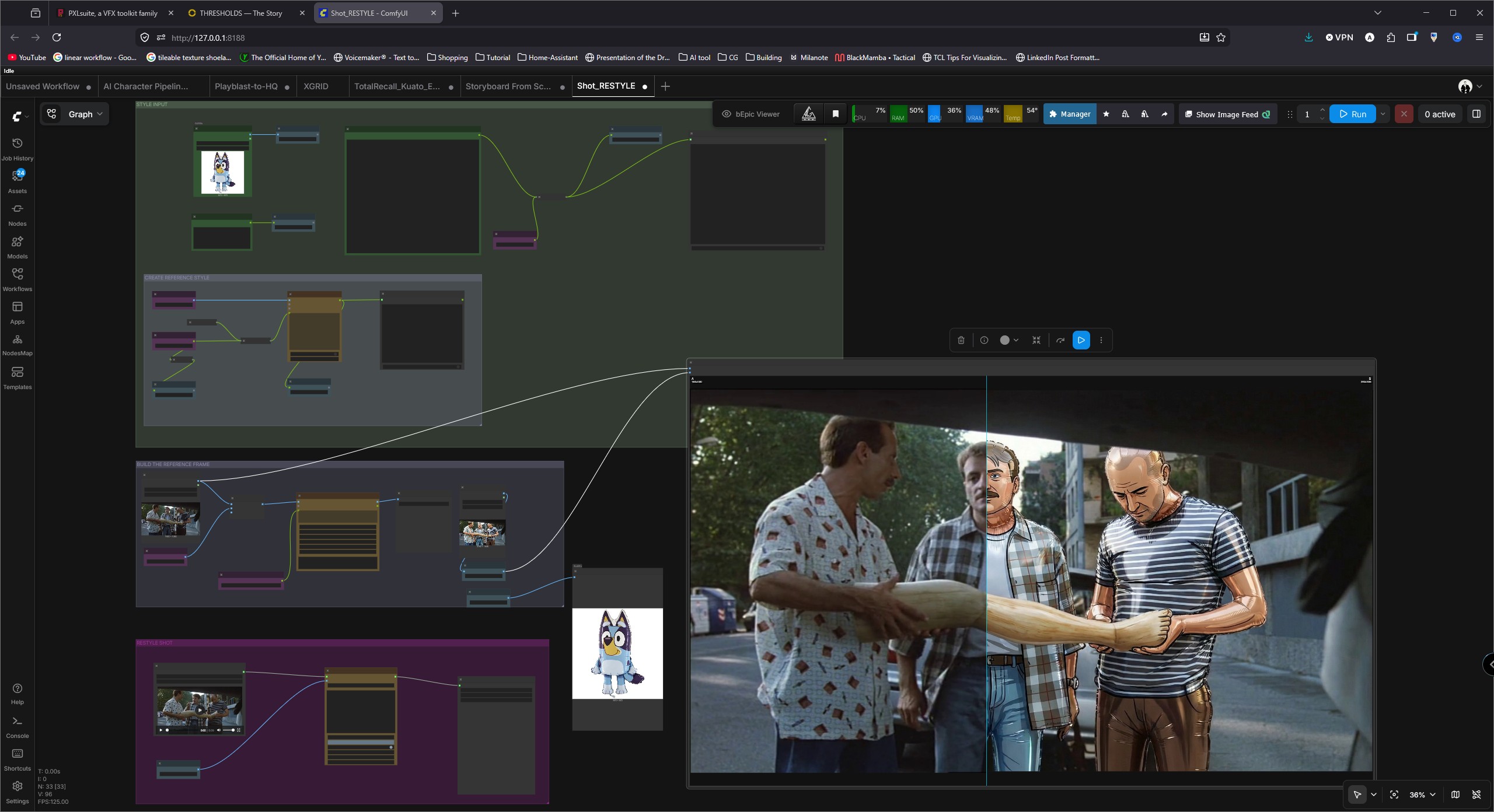Switch to AI Character Pipeline tab
The height and width of the screenshot is (812, 1494).
(154, 86)
